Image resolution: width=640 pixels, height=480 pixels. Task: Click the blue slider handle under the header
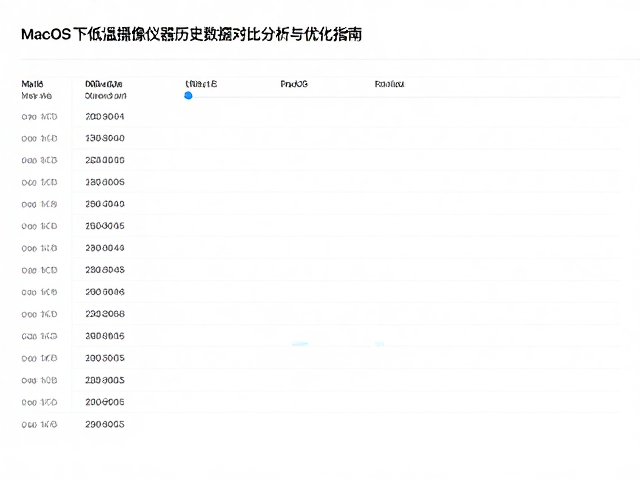(188, 96)
